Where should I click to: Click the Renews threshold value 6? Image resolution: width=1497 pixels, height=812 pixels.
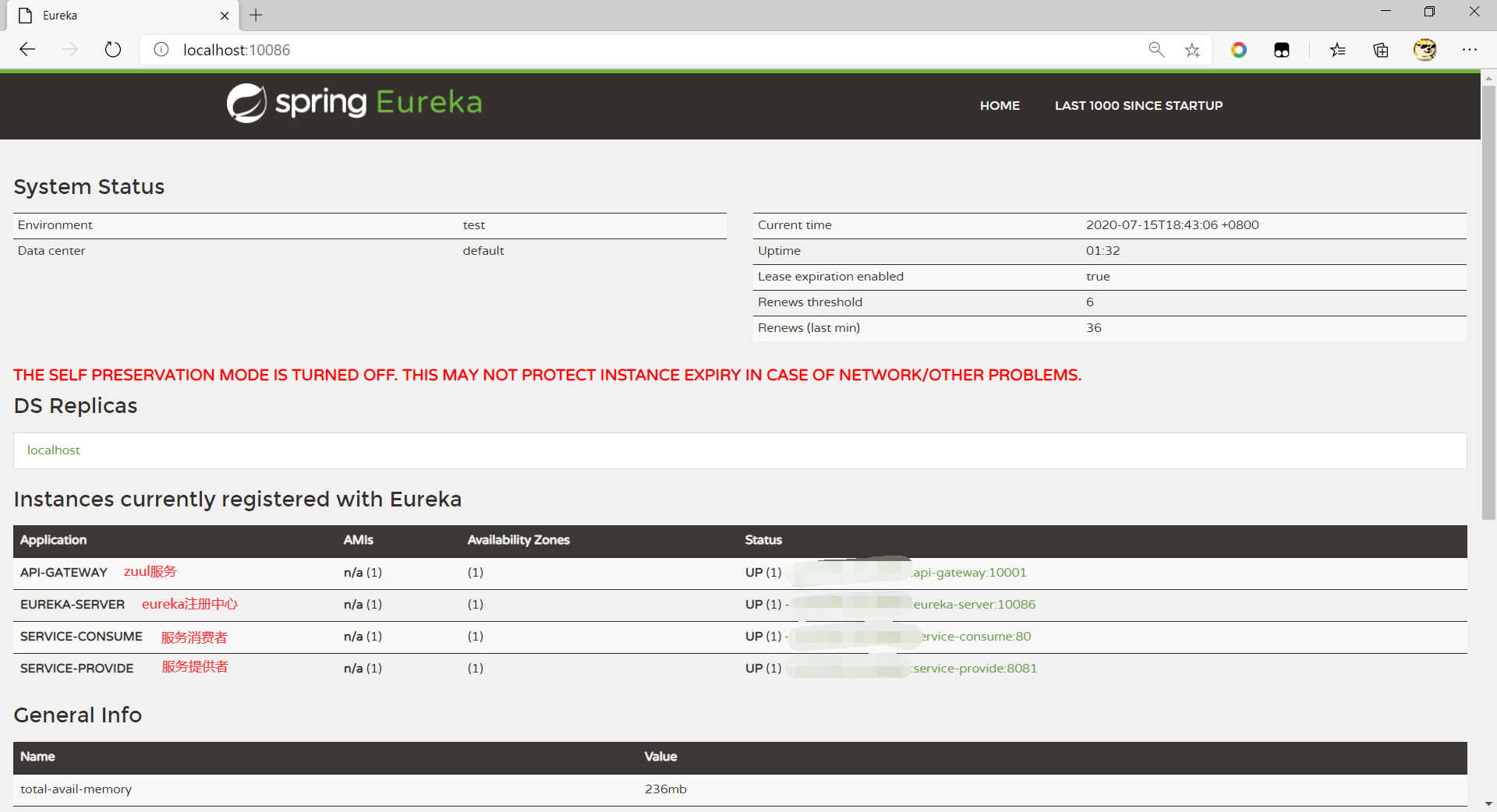coord(1089,302)
